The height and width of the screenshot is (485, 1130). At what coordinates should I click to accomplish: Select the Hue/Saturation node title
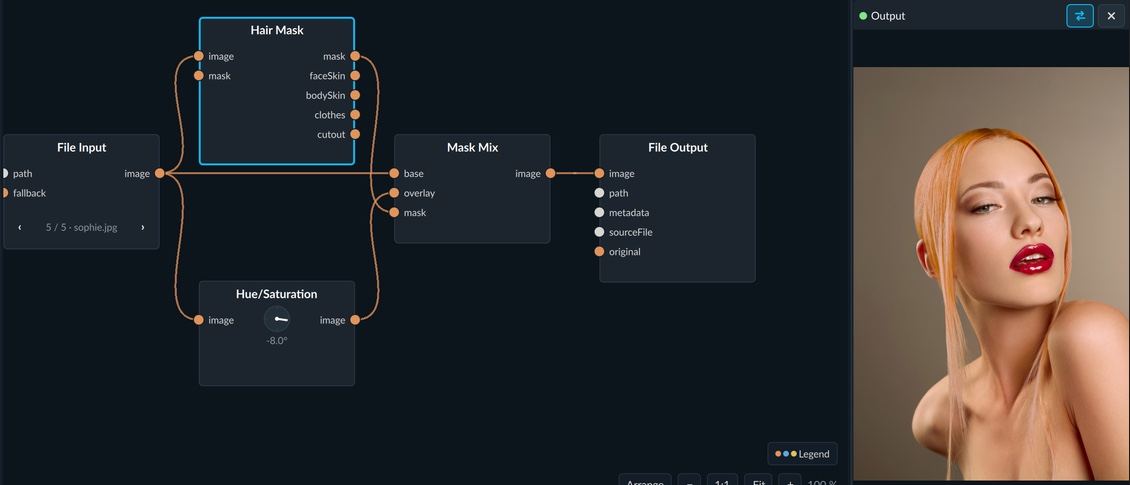pyautogui.click(x=277, y=294)
